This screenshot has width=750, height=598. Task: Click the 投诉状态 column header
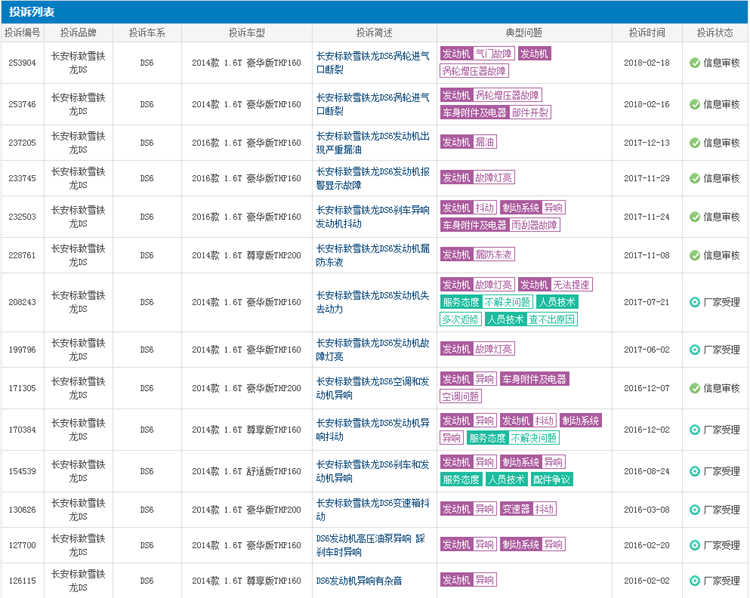pos(715,33)
